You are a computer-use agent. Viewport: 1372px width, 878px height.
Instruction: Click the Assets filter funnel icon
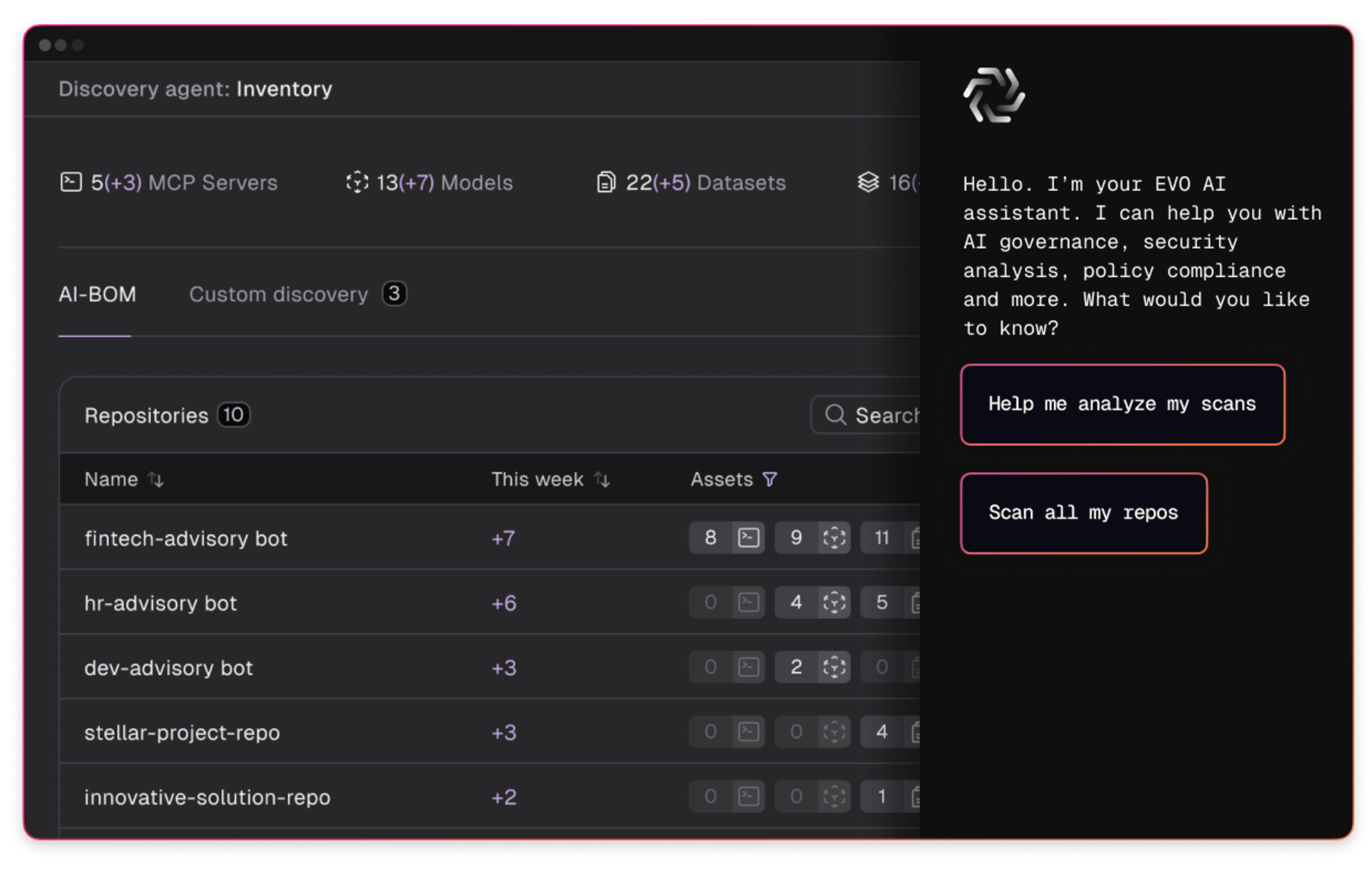[x=770, y=480]
